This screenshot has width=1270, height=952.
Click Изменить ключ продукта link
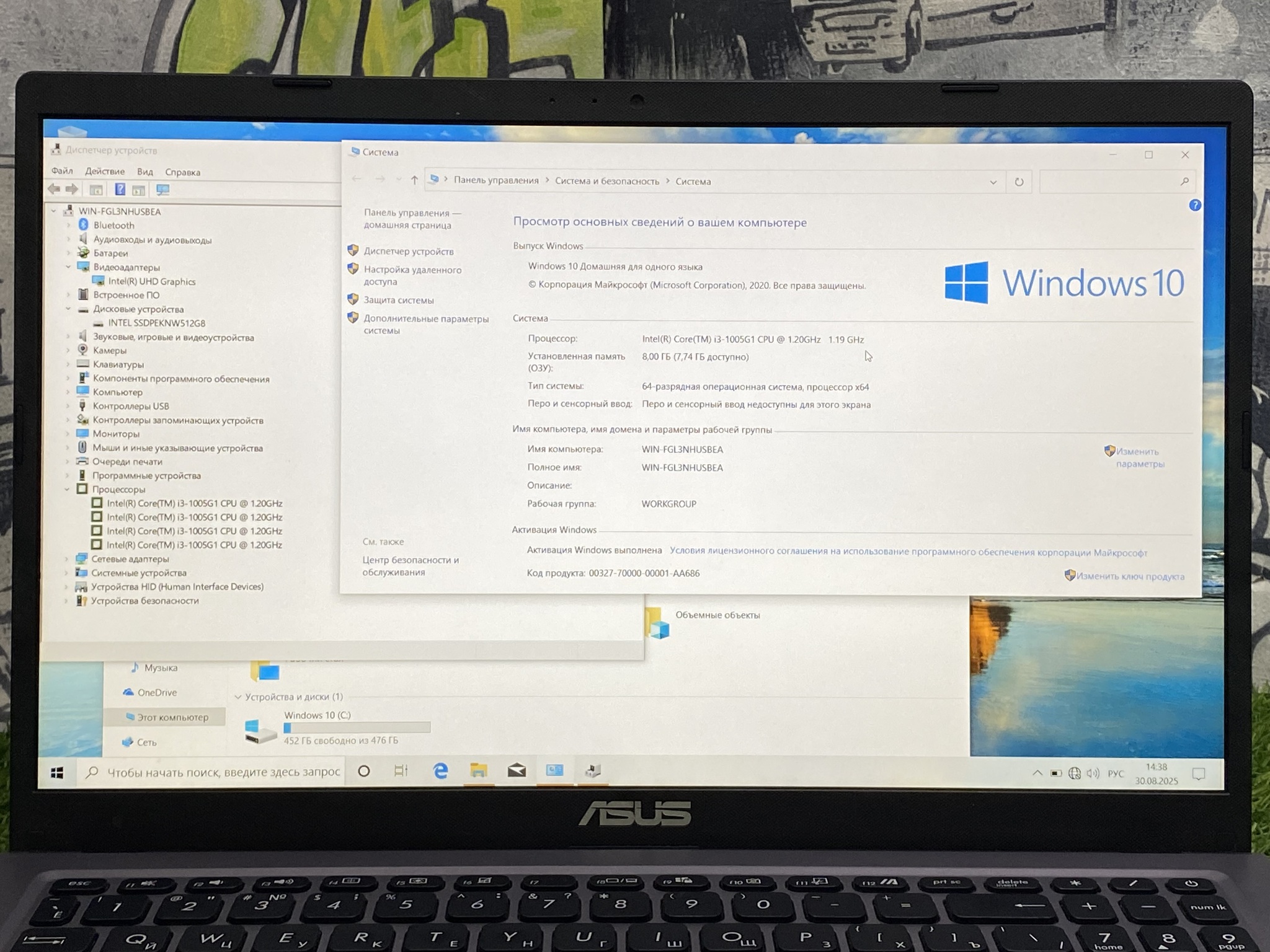pyautogui.click(x=1130, y=576)
